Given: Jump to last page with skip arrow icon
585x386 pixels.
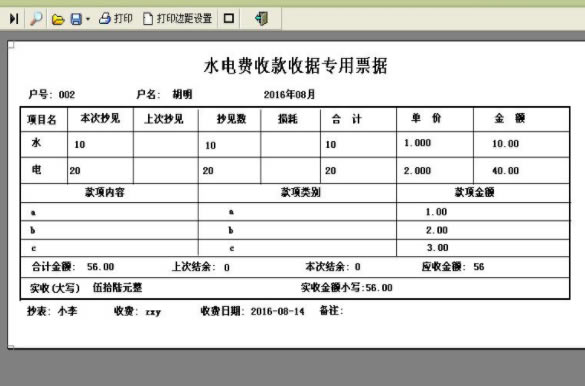Looking at the screenshot, I should pyautogui.click(x=14, y=18).
